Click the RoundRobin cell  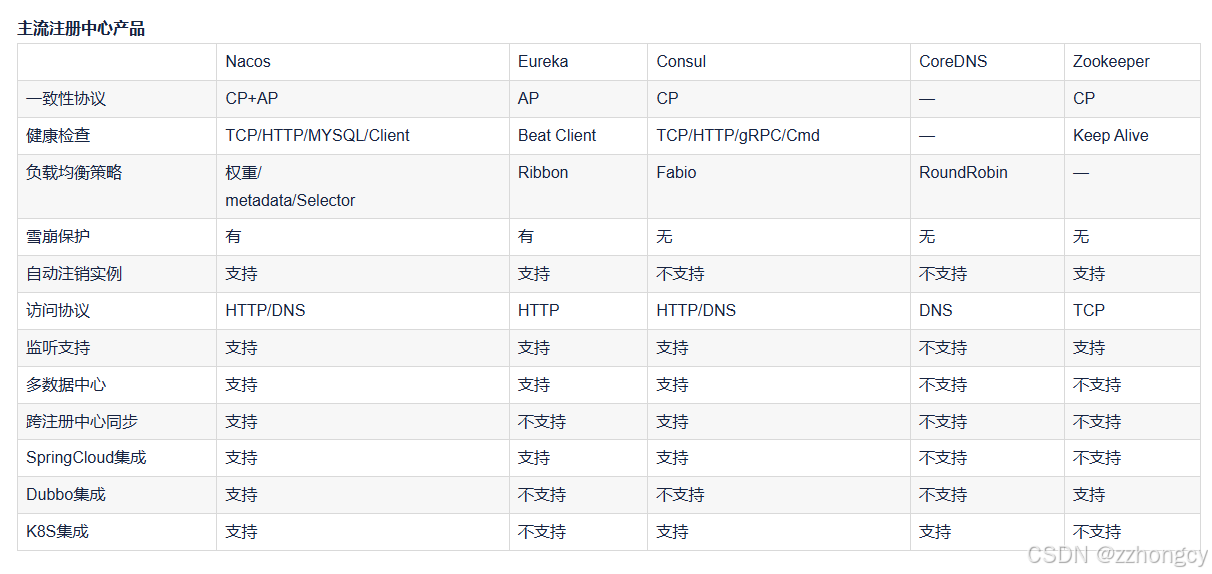coord(963,173)
